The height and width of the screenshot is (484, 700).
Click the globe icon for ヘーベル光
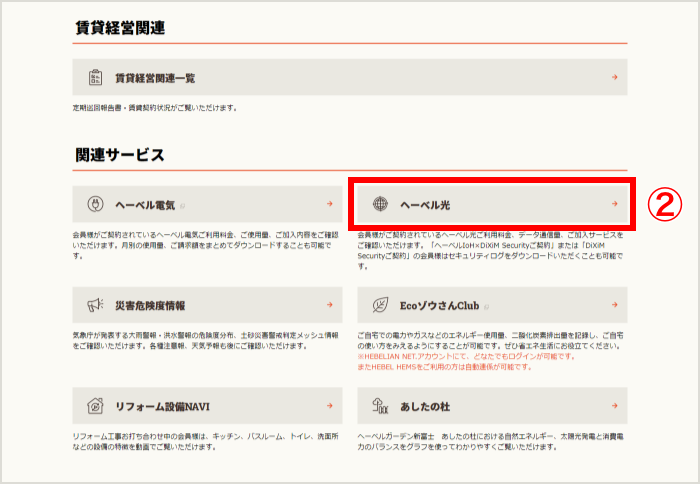[x=380, y=205]
